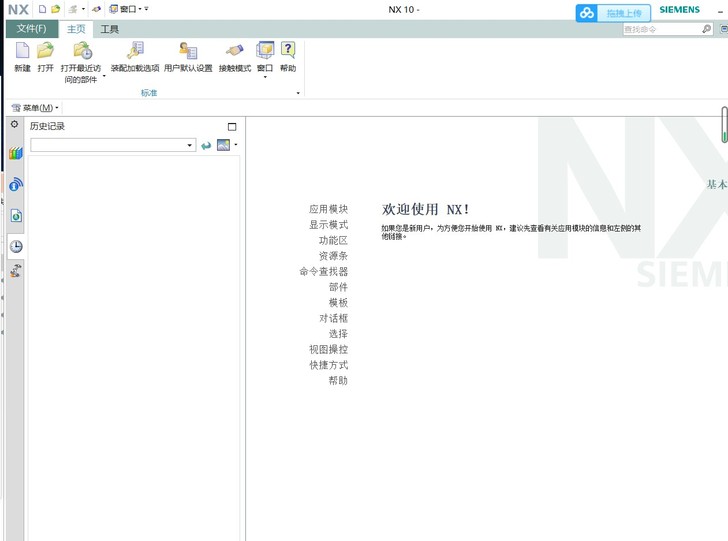Image resolution: width=728 pixels, height=541 pixels.
Task: Expand the arrow next to the greyed switch-window icon
Action: point(83,9)
